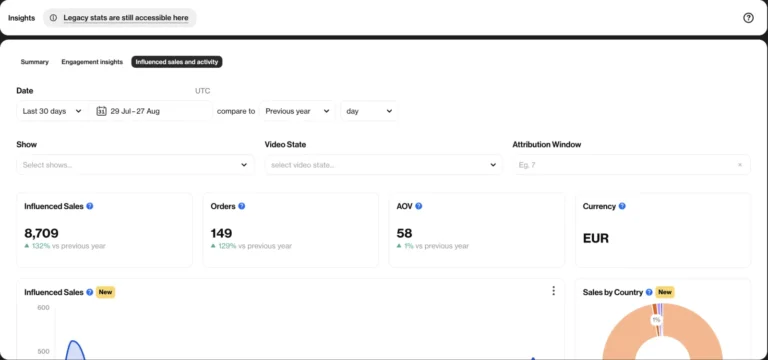This screenshot has width=768, height=360.
Task: Click the Orders card help icon
Action: pos(241,206)
